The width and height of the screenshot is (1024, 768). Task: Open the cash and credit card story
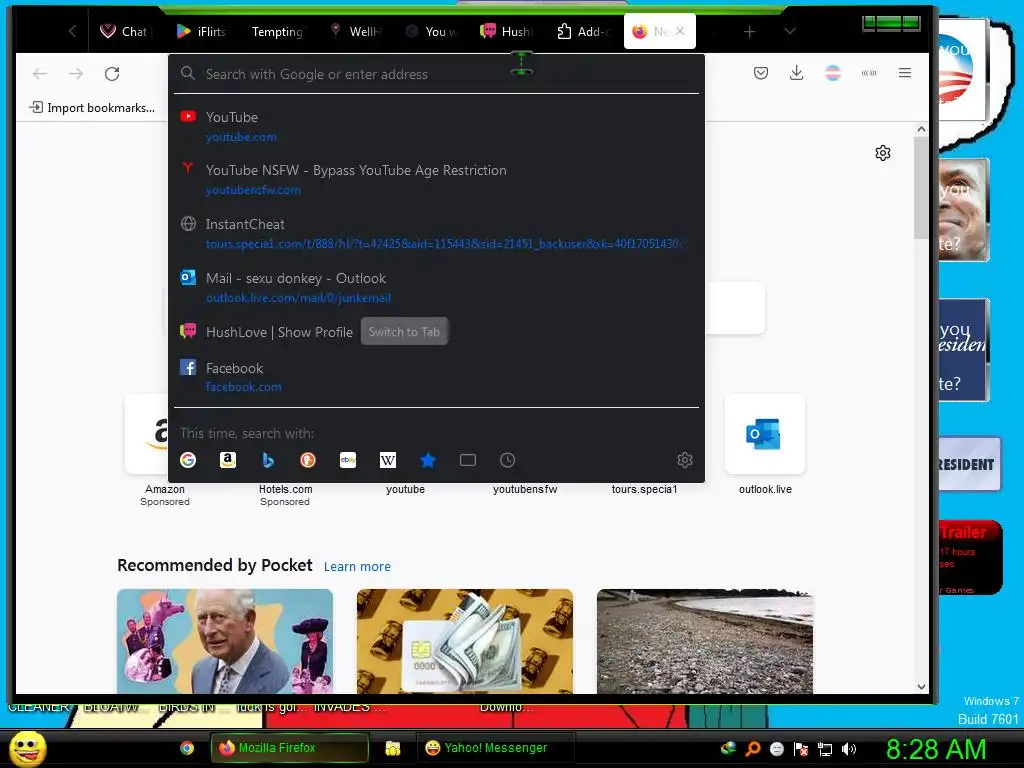(464, 641)
